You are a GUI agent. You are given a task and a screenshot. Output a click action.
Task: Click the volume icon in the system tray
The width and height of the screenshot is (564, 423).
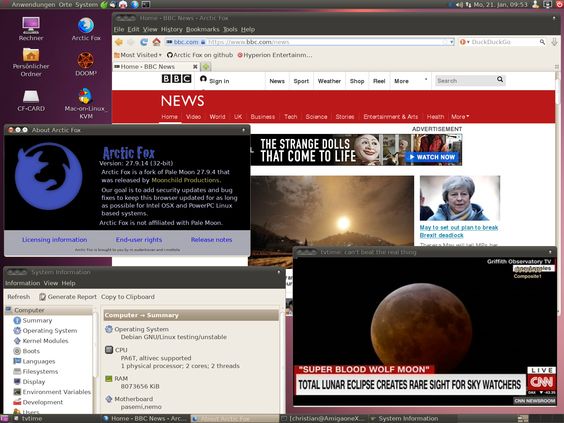(x=460, y=5)
